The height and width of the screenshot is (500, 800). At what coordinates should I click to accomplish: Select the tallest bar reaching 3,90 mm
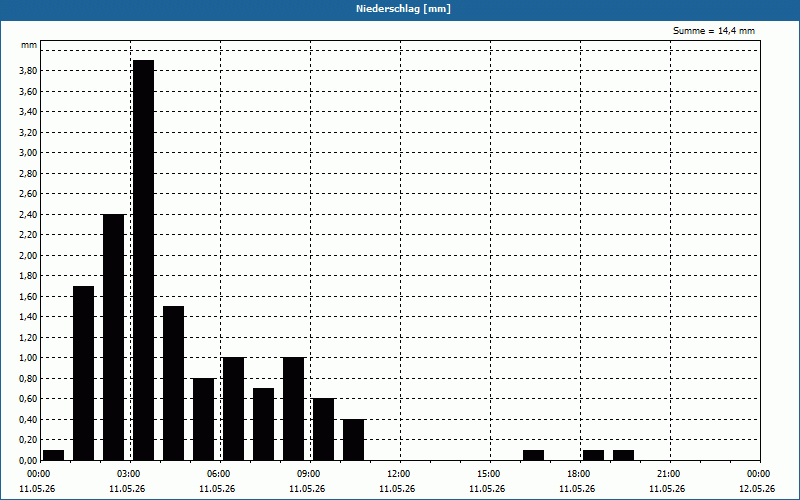point(143,260)
